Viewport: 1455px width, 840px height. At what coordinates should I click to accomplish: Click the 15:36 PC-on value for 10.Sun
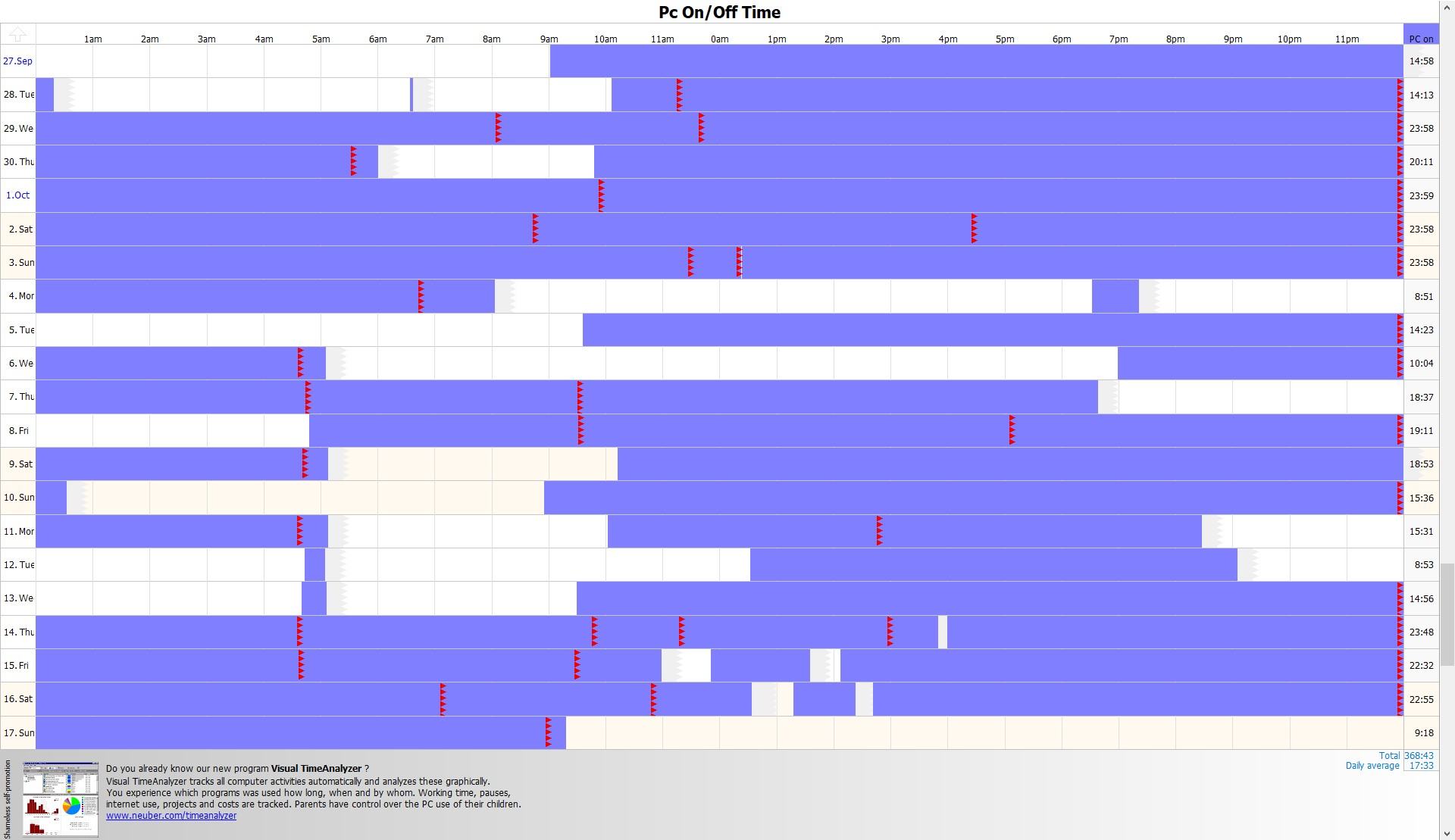tap(1421, 498)
